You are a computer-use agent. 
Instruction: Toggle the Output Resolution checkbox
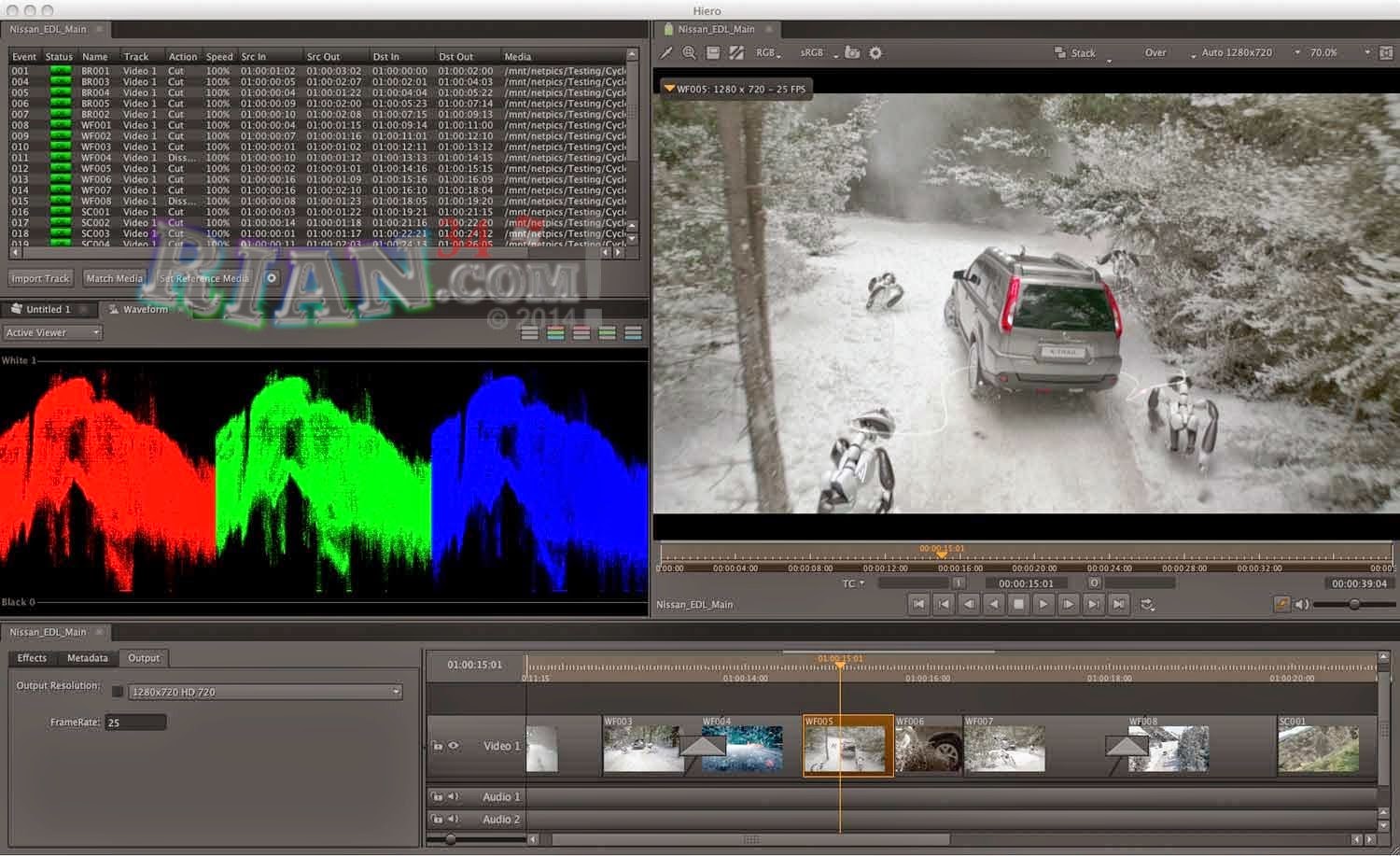118,692
